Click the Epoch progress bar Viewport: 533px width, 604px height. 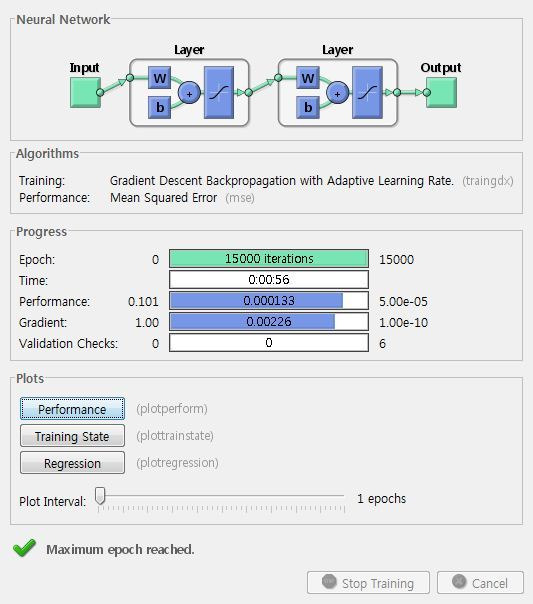269,258
